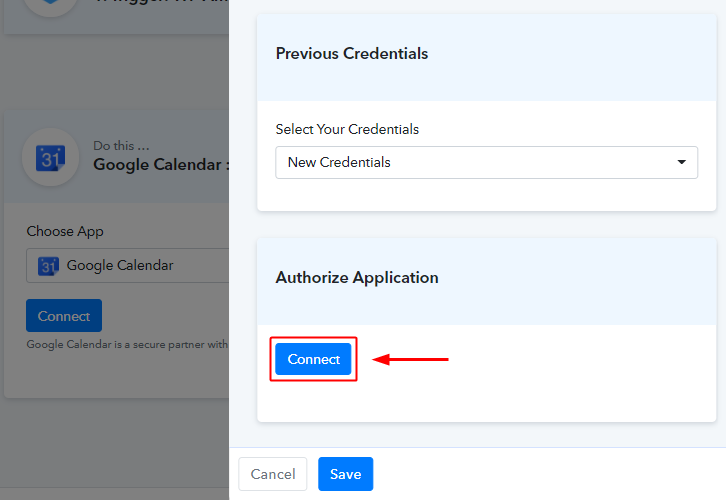Click the red arrow pointing at Connect
Image resolution: width=726 pixels, height=500 pixels.
(x=410, y=359)
